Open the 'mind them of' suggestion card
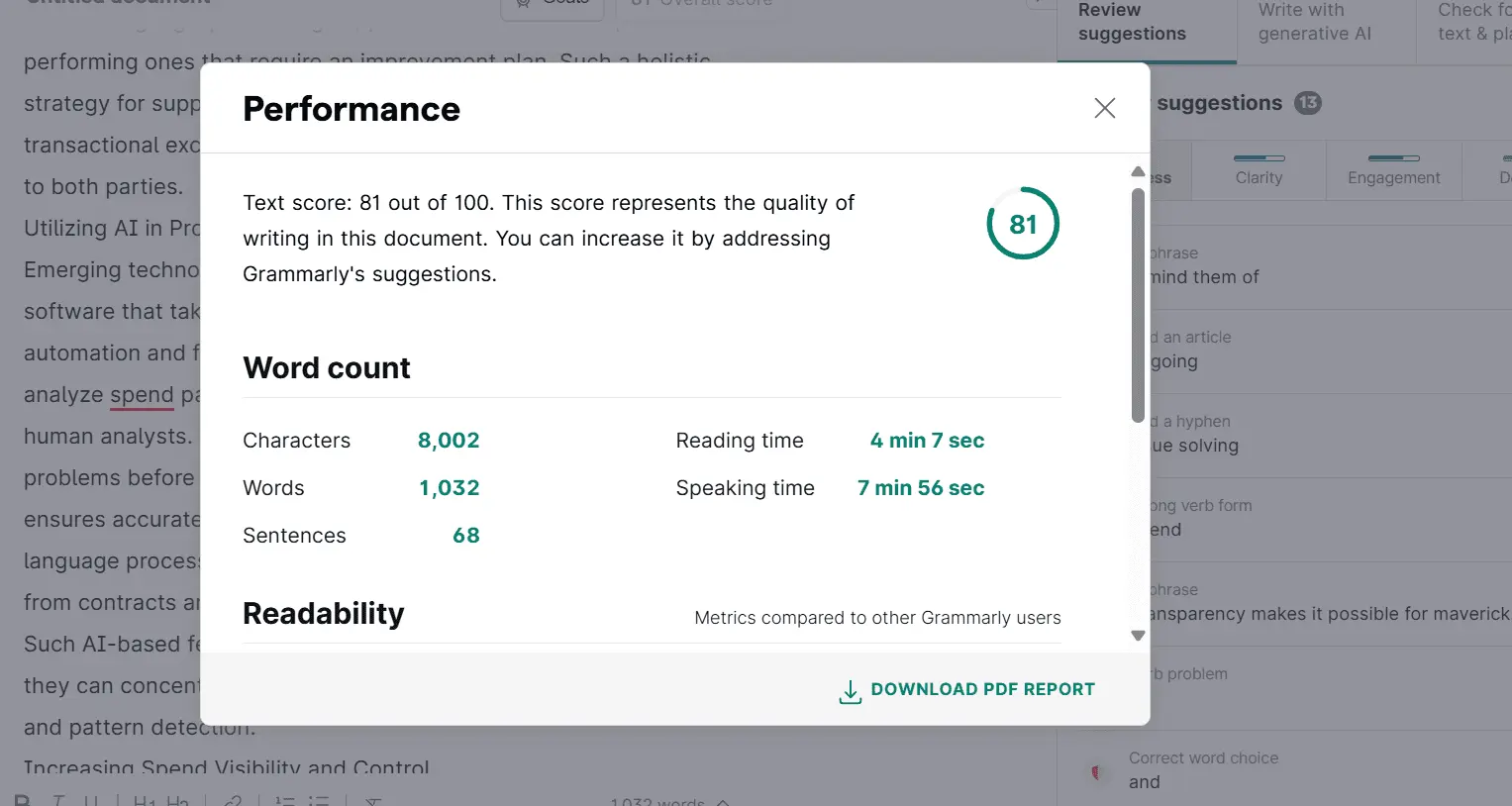This screenshot has width=1512, height=806. coord(1330,266)
